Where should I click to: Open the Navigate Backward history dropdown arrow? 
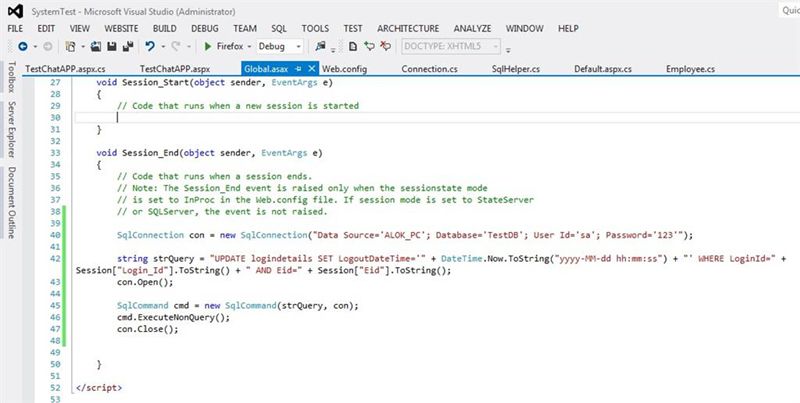coord(35,46)
